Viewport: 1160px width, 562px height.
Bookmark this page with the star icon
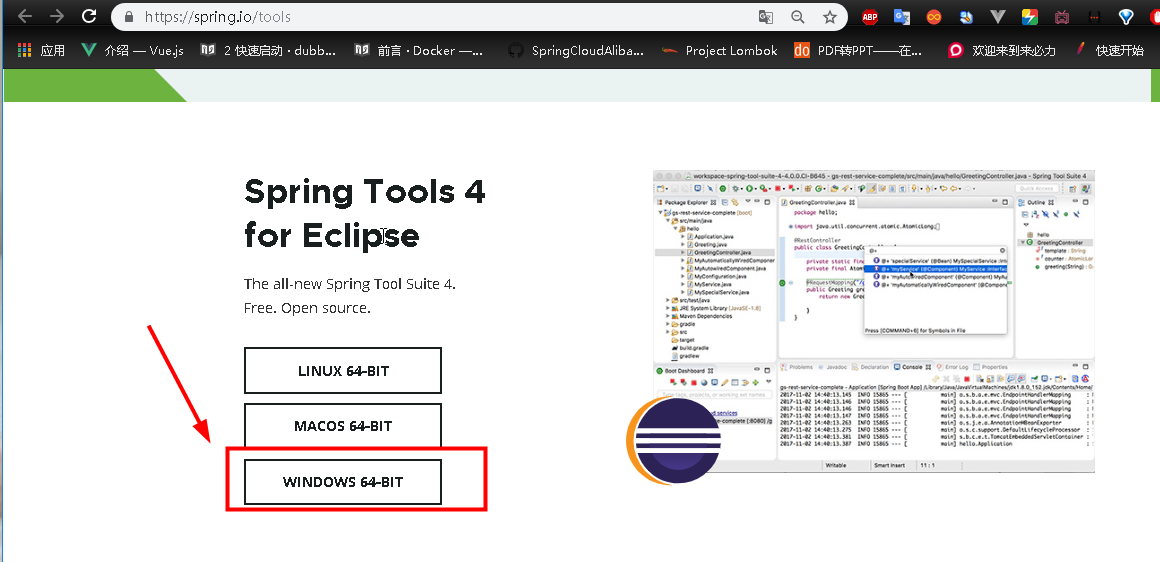[830, 17]
